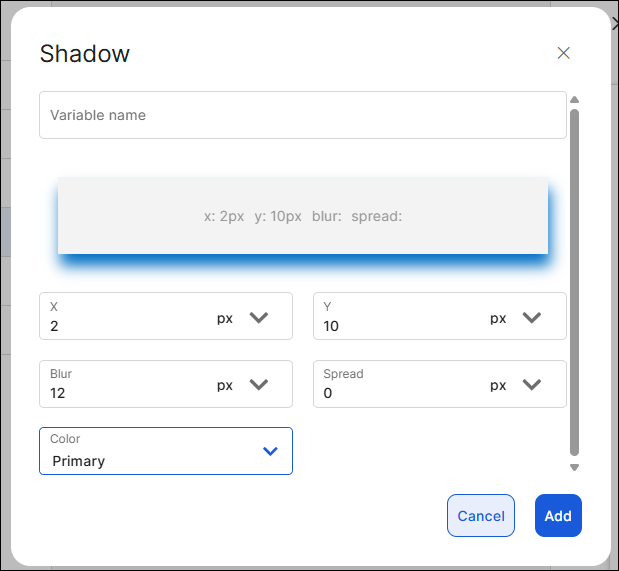Click the Y value field showing 10

(398, 325)
